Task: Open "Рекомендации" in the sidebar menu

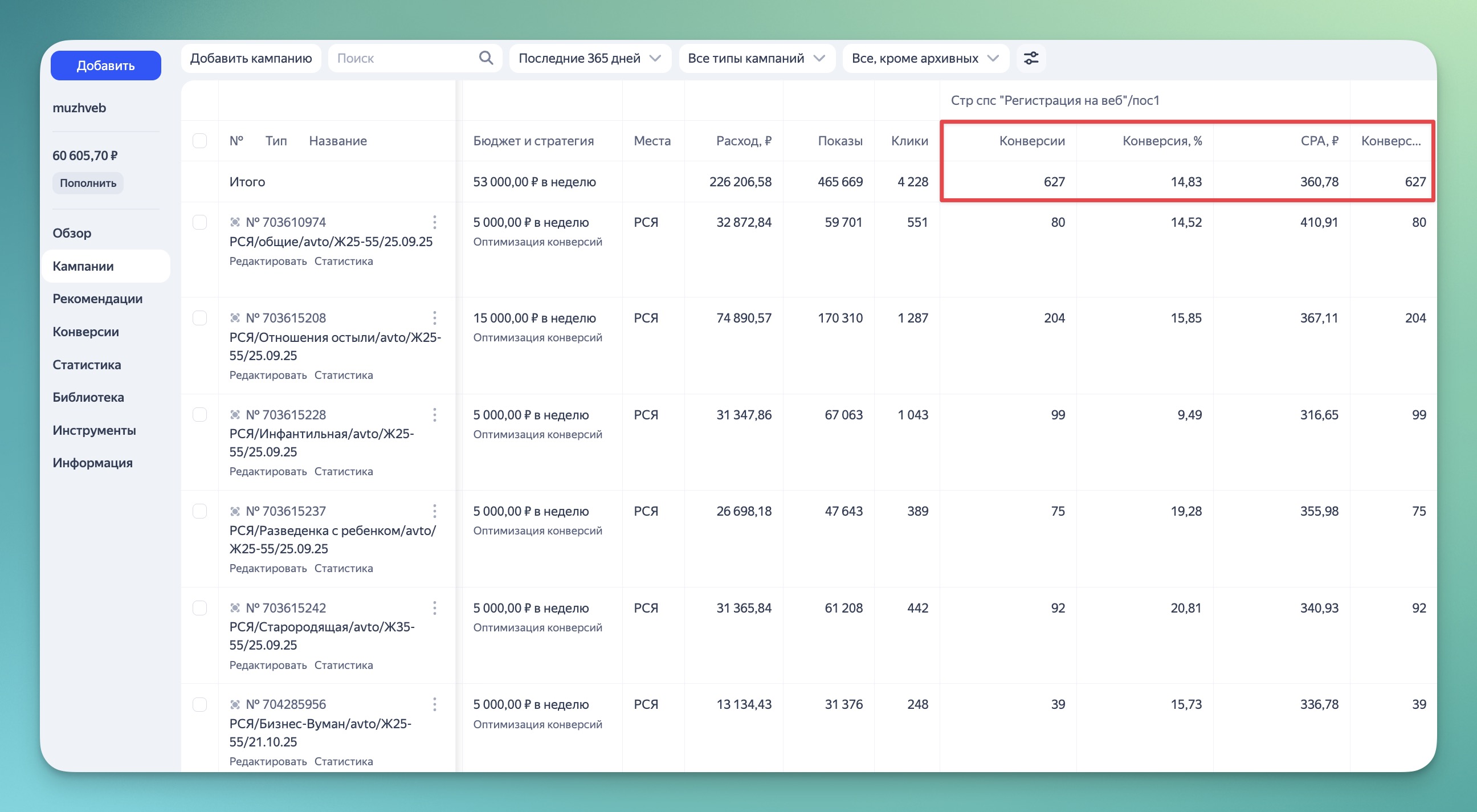Action: tap(97, 299)
